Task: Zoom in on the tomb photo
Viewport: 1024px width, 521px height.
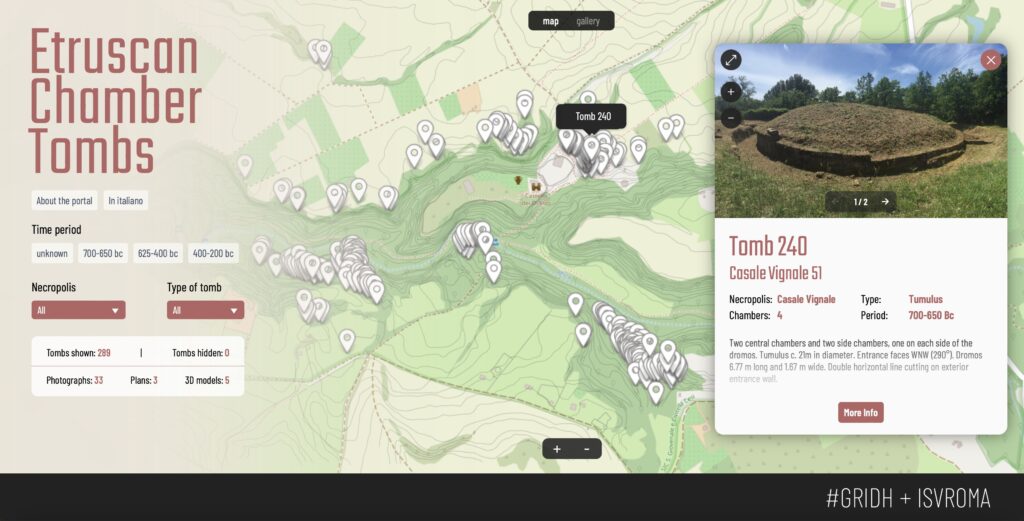Action: pos(731,92)
